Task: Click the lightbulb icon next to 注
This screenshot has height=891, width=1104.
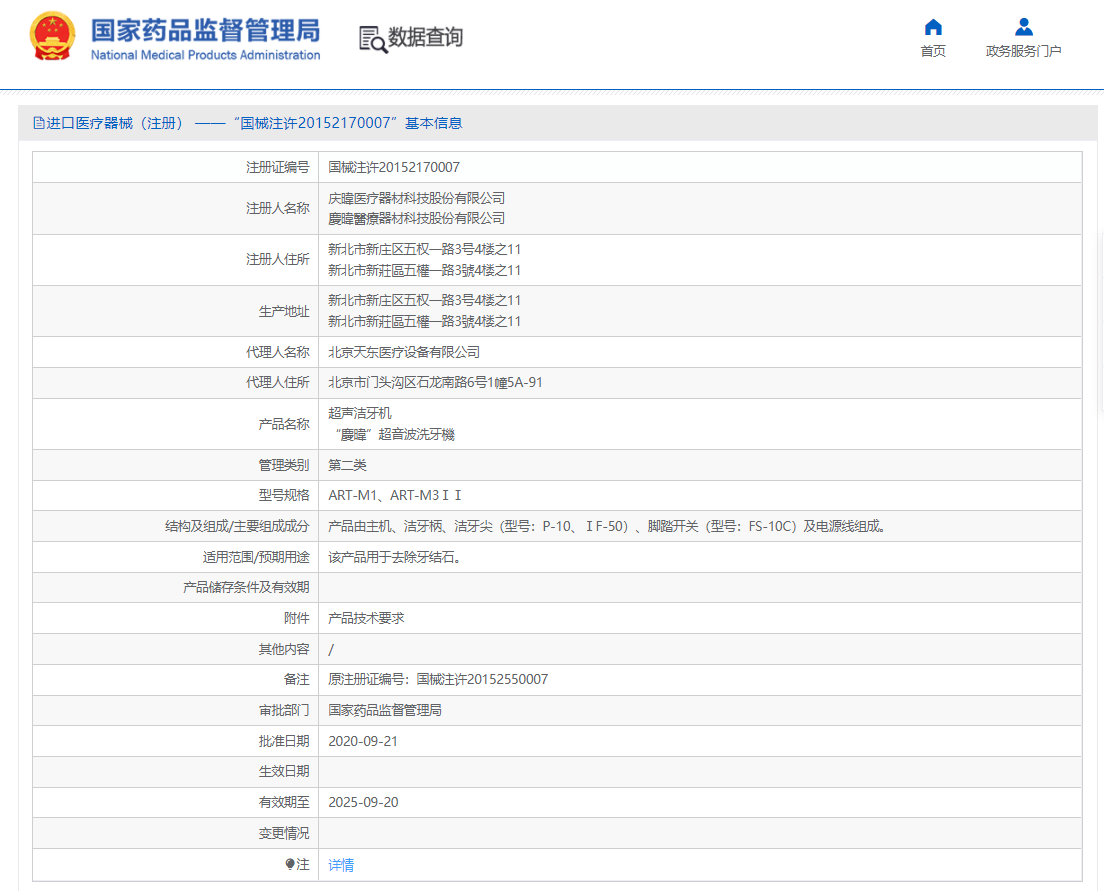Action: tap(289, 864)
